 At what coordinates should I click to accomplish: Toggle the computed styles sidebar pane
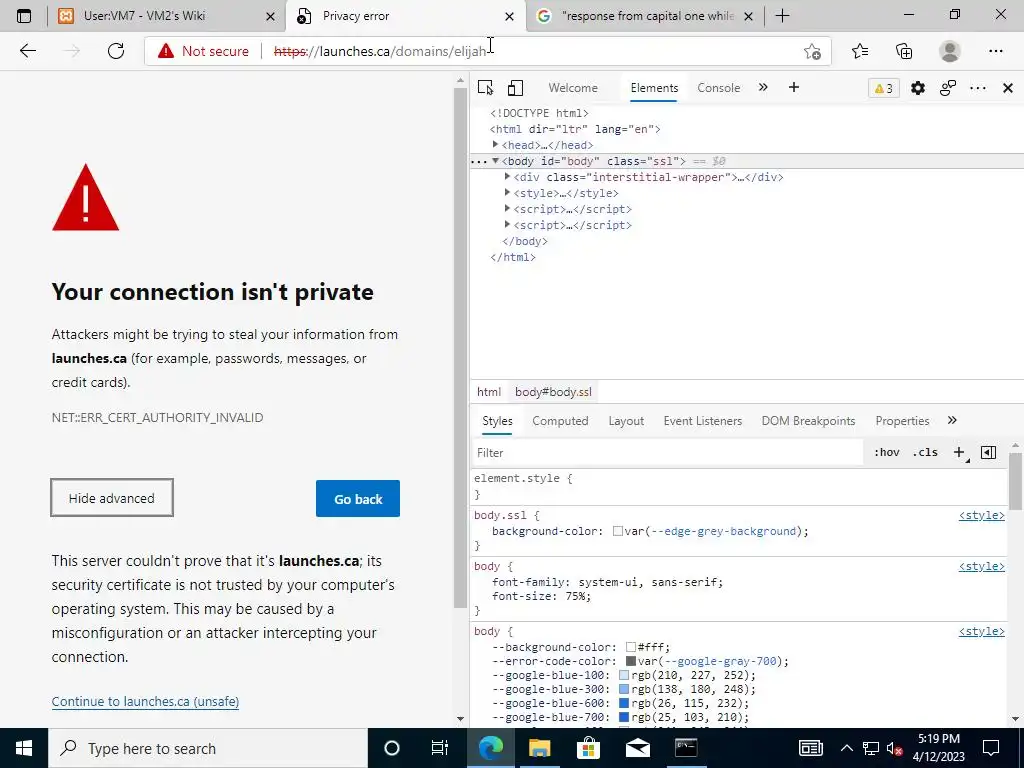(988, 453)
